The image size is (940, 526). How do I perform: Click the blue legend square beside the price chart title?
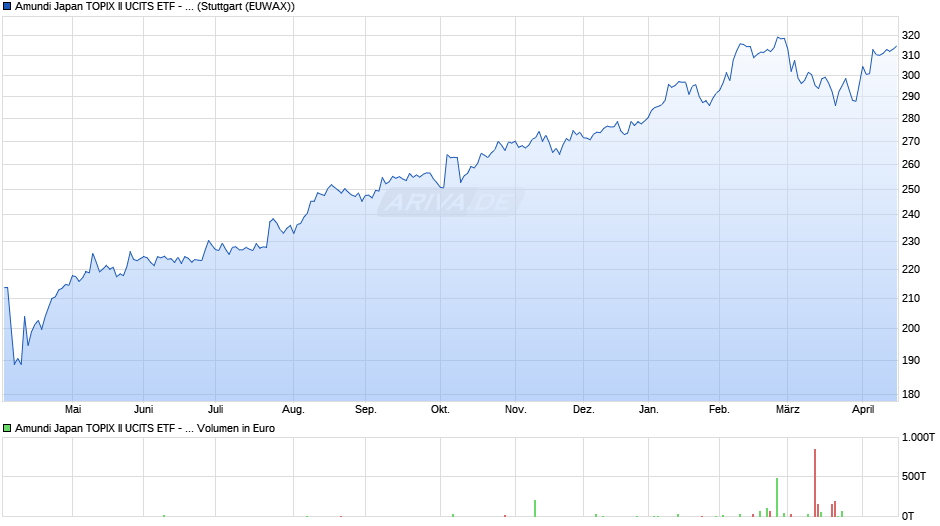point(7,7)
